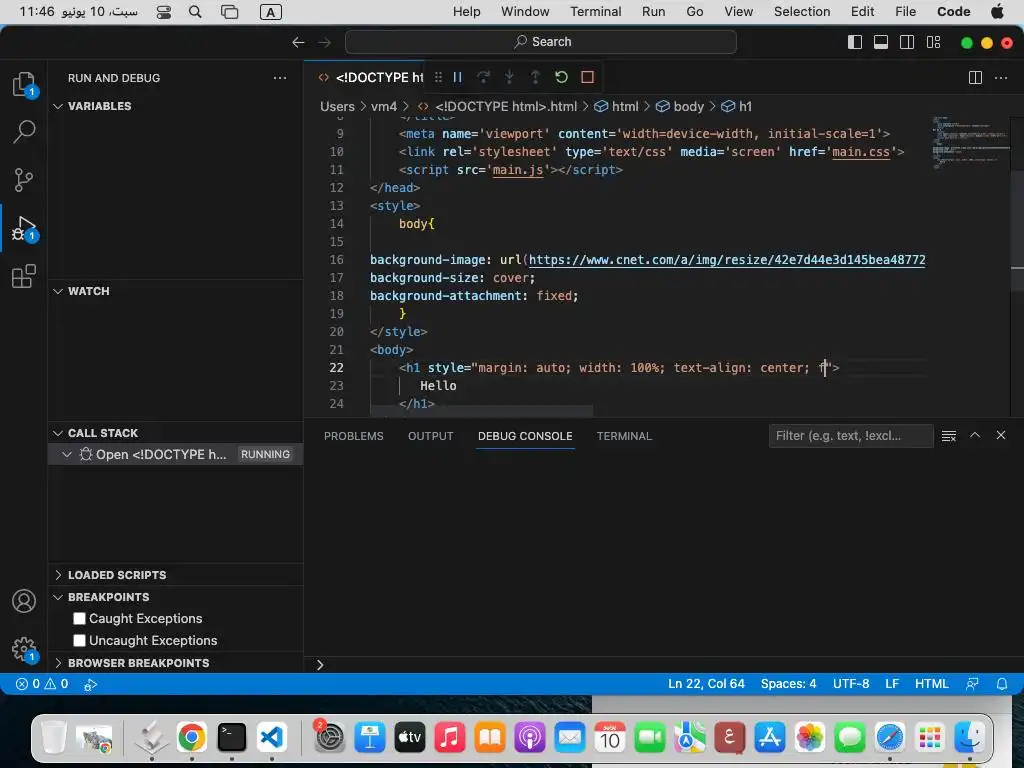The width and height of the screenshot is (1024, 768).
Task: Toggle the secondary side bar layout icon
Action: tap(906, 42)
